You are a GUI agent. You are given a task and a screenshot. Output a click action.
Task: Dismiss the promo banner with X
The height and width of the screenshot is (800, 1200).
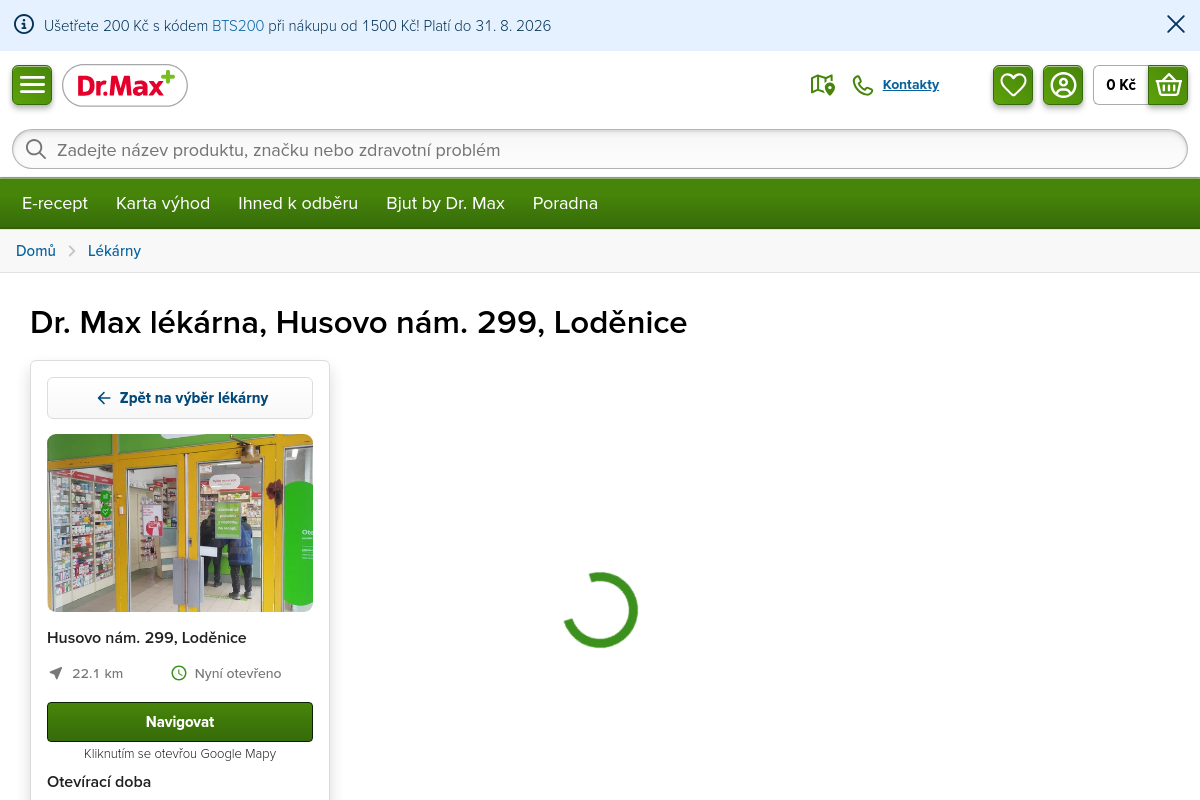(1176, 25)
